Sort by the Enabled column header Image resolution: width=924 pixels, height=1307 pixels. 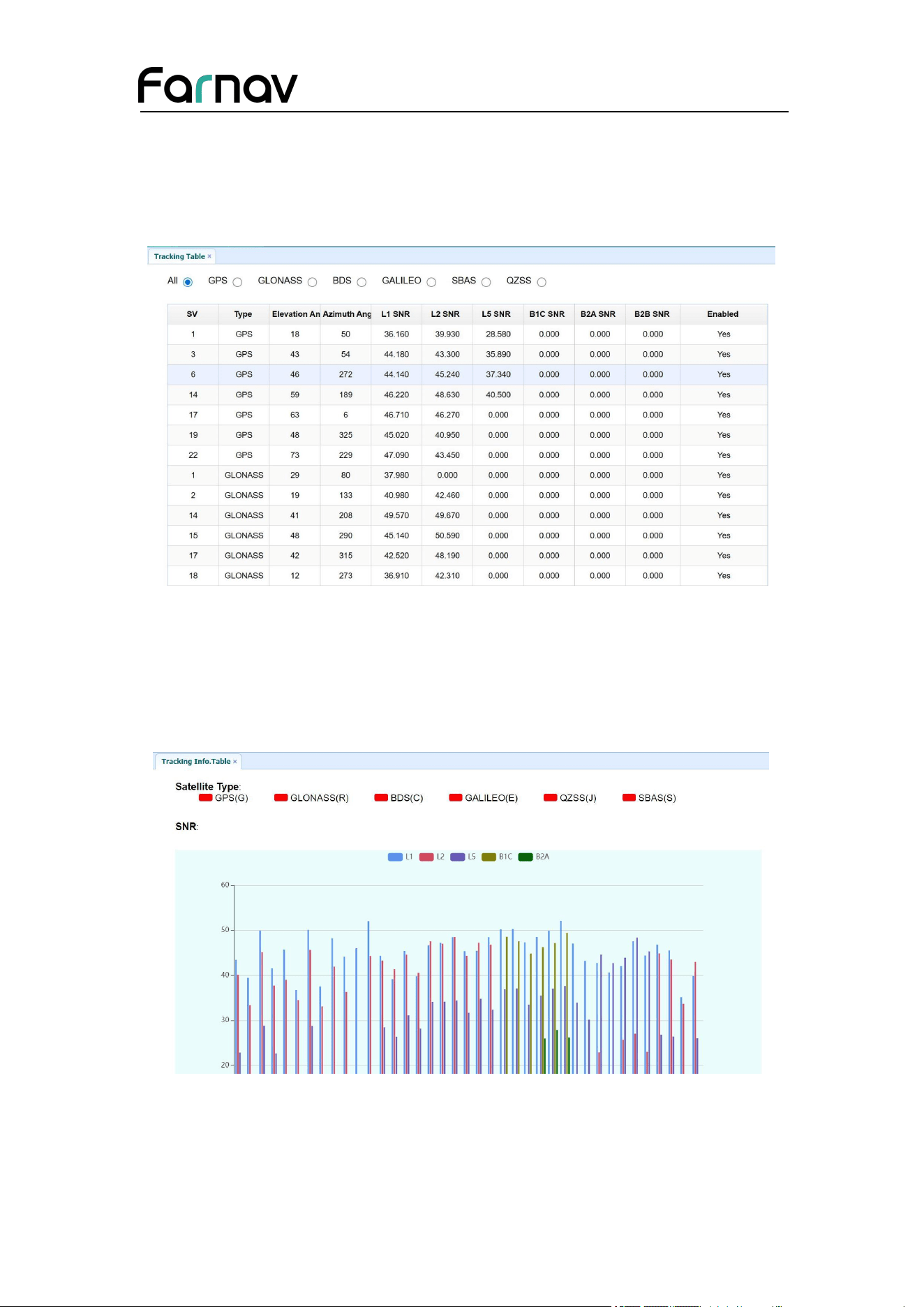(724, 314)
